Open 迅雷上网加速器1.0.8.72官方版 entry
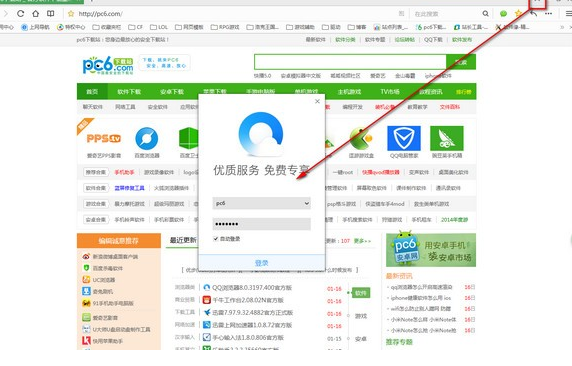The image size is (572, 366). point(253,325)
